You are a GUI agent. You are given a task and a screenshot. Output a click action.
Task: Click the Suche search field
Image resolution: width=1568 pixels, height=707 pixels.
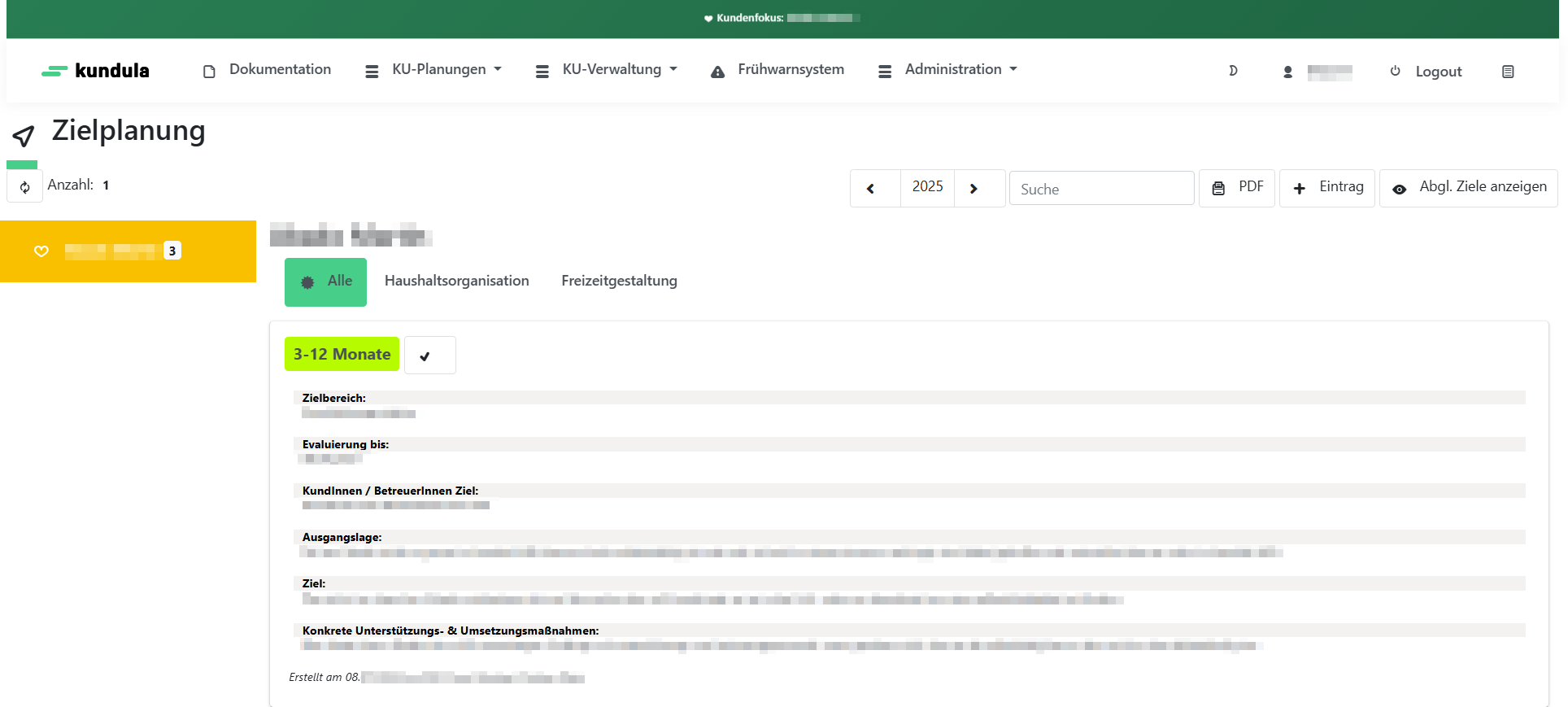tap(1101, 189)
